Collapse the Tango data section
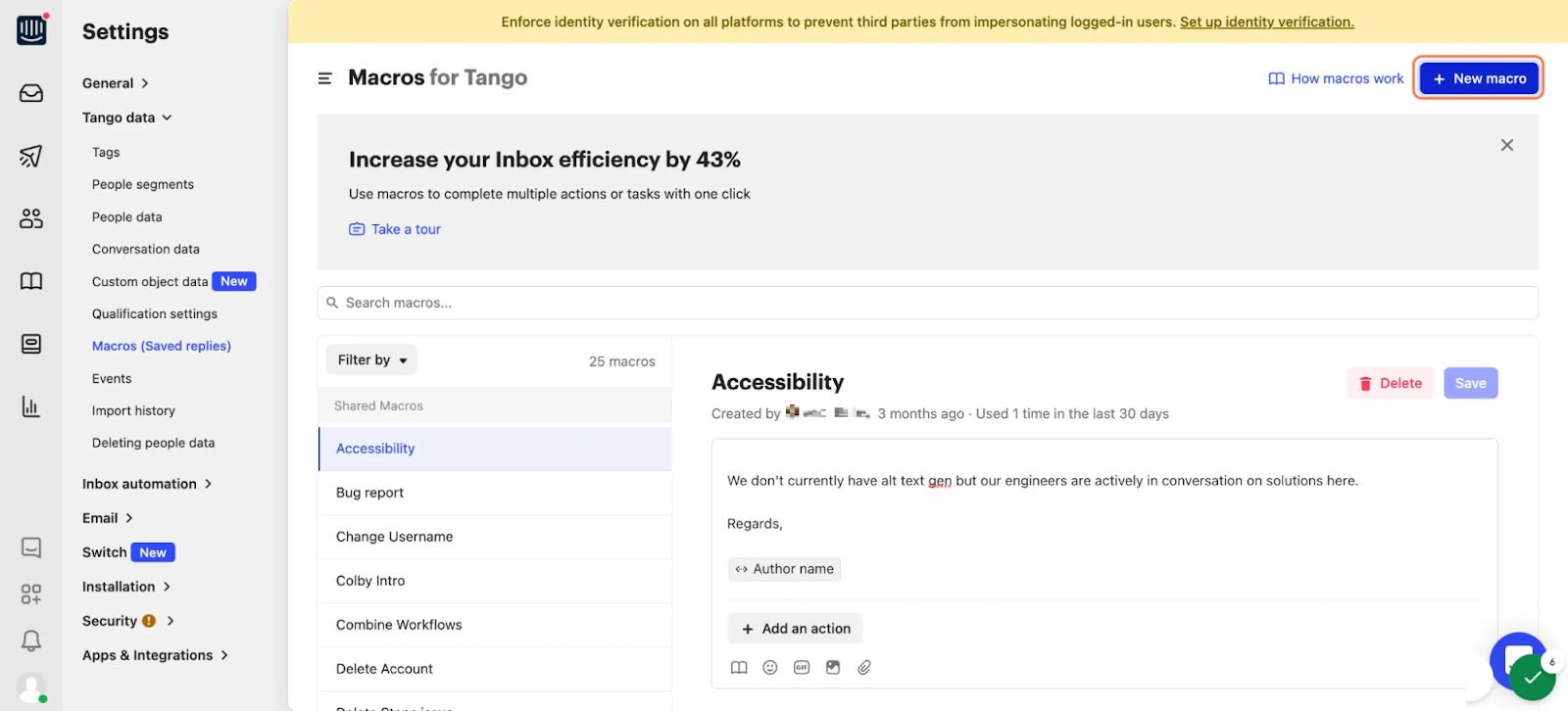Viewport: 1568px width, 711px height. click(x=127, y=118)
